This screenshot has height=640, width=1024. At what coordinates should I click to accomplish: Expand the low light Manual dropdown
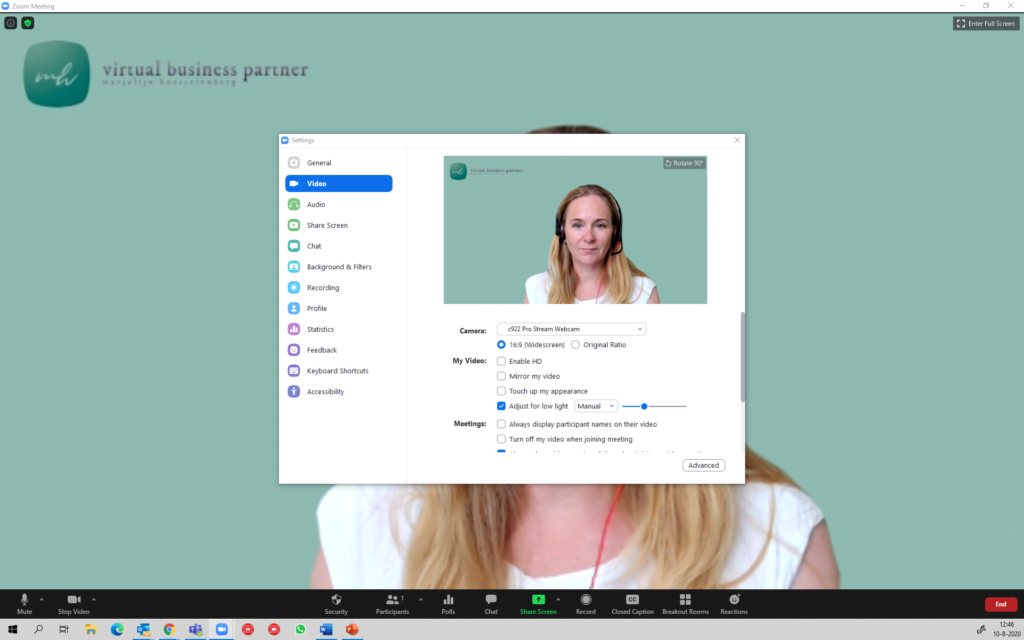click(596, 406)
